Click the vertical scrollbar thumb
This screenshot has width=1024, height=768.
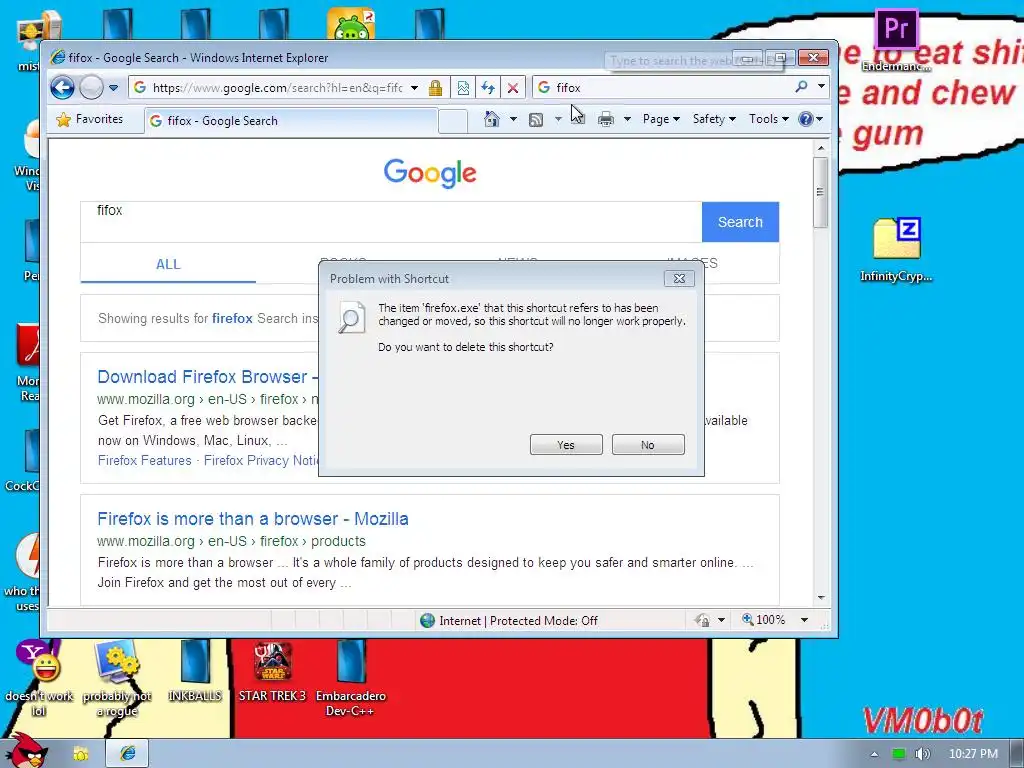[x=821, y=192]
